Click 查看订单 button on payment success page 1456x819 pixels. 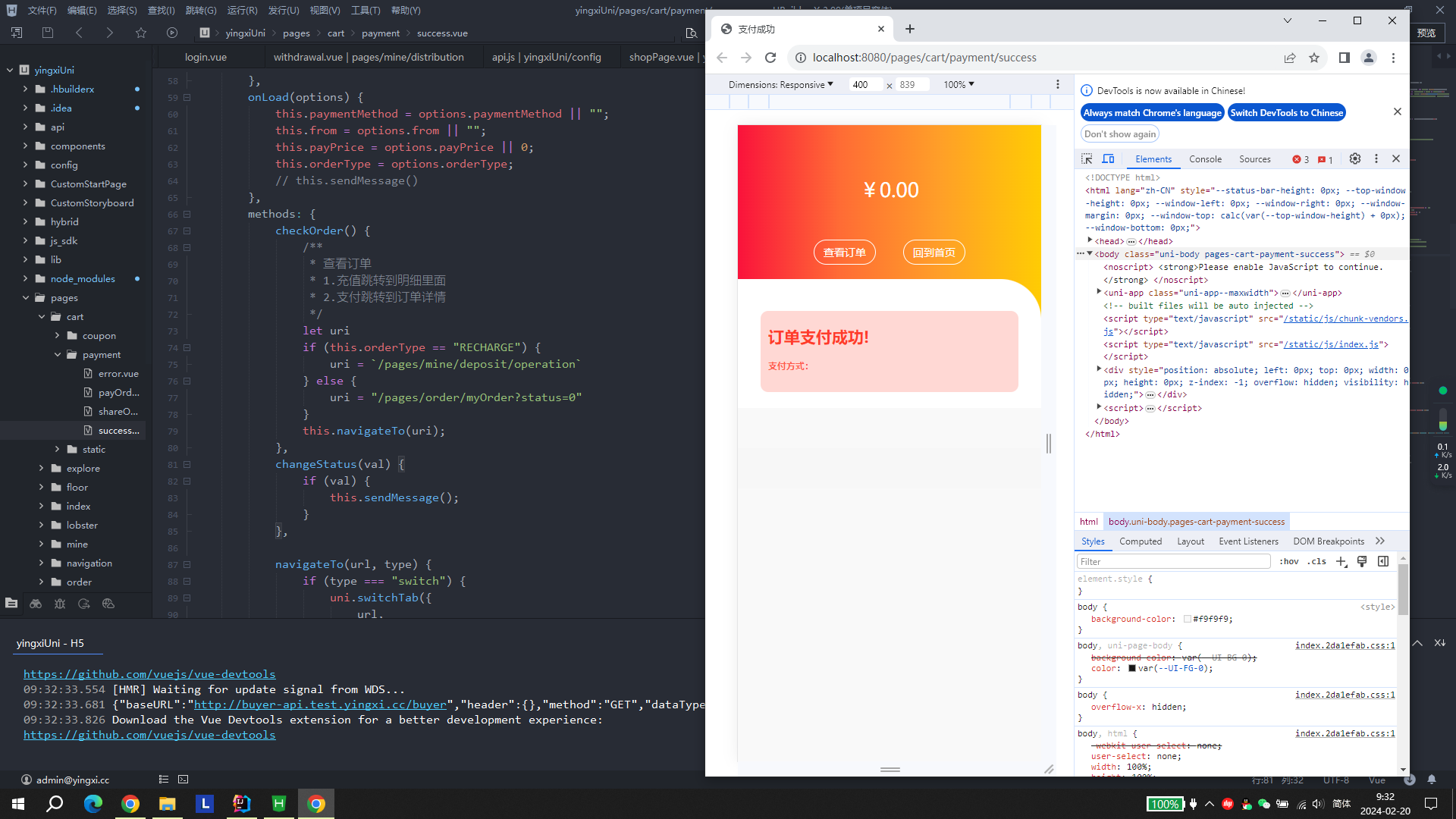point(844,252)
